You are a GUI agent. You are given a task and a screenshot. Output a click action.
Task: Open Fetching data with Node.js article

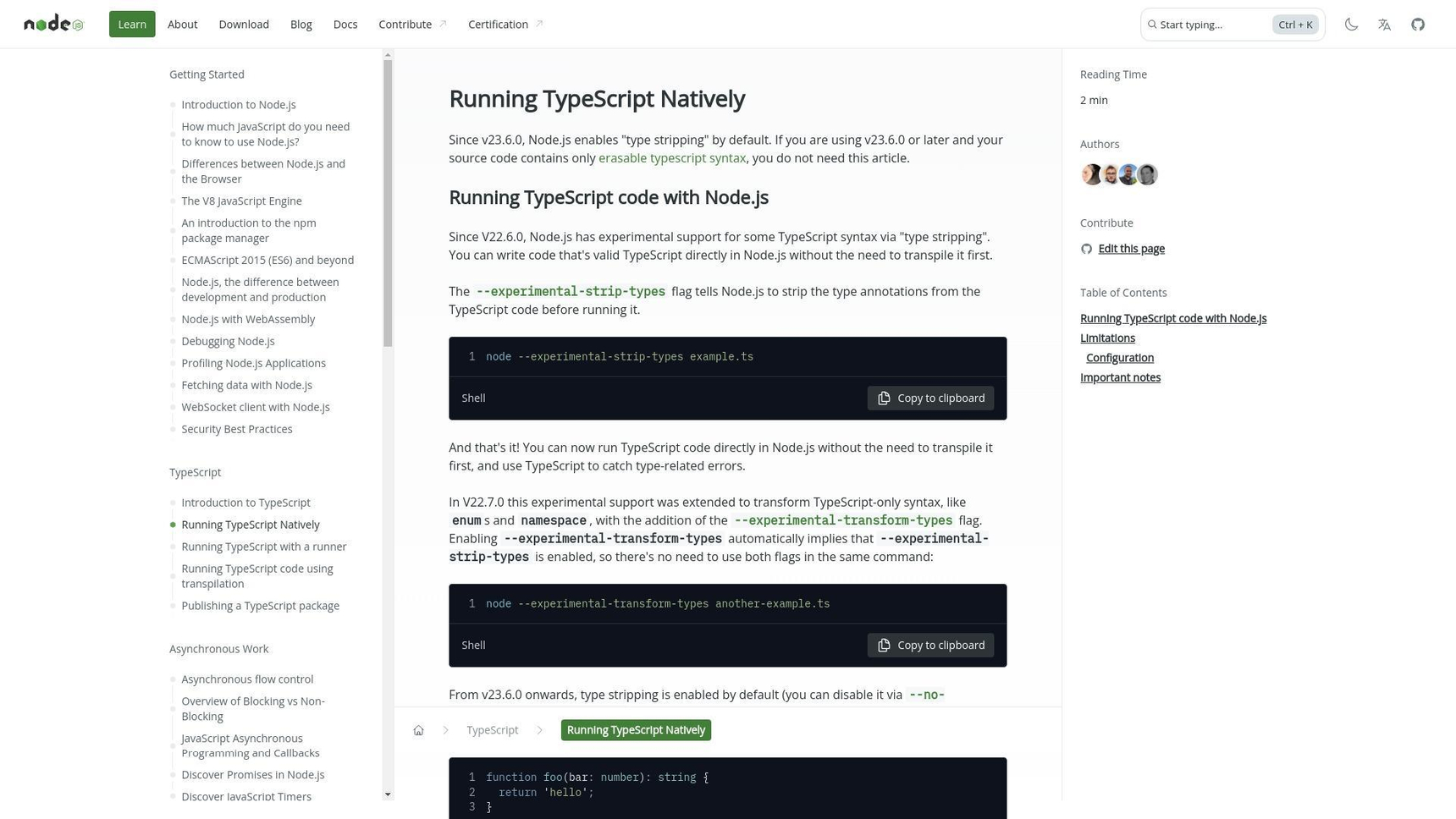pos(246,386)
